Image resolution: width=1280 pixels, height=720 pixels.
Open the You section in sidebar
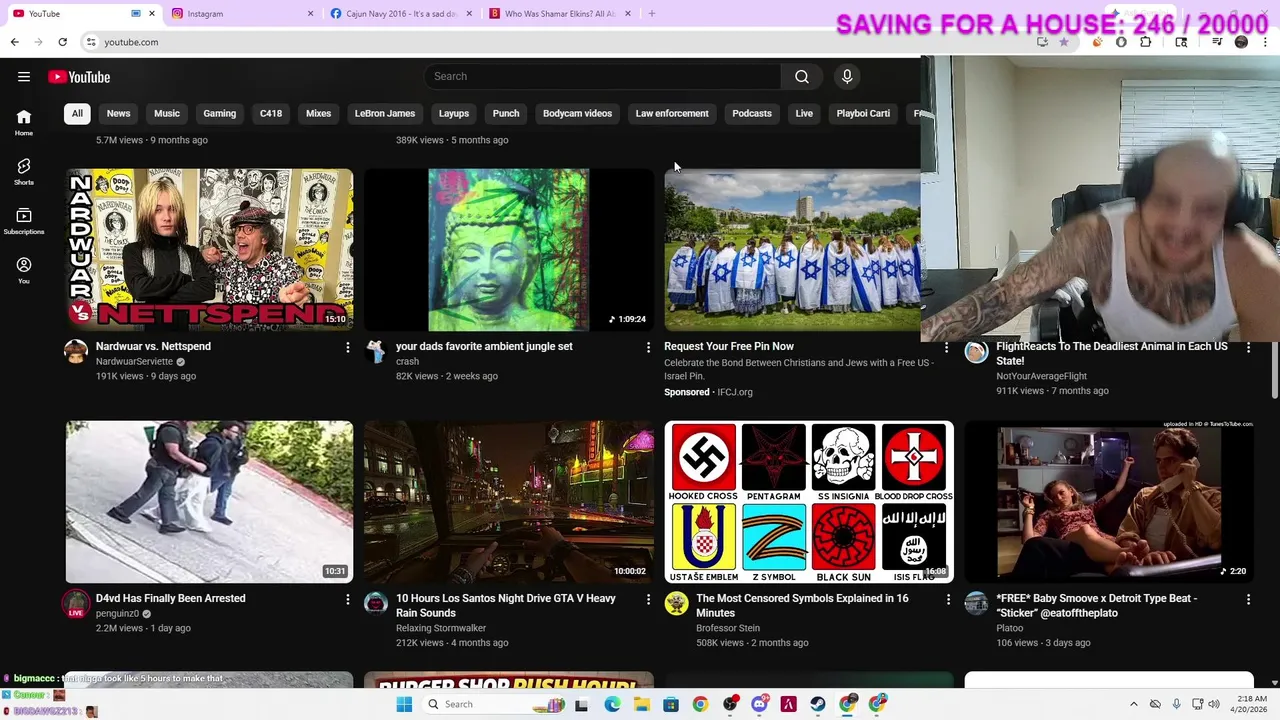pyautogui.click(x=24, y=270)
